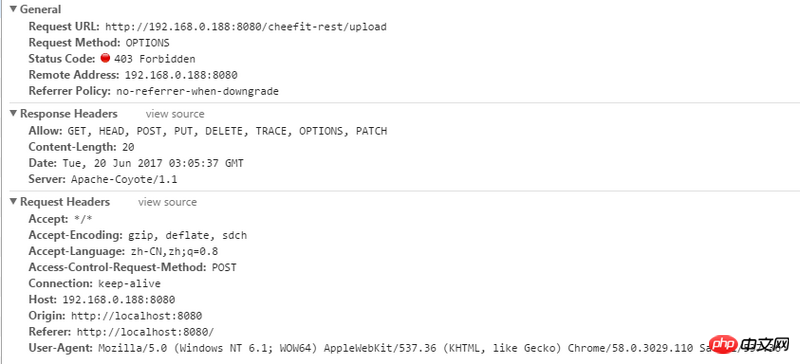Click view source beside Response Headers
This screenshot has height=364, width=800.
175,114
